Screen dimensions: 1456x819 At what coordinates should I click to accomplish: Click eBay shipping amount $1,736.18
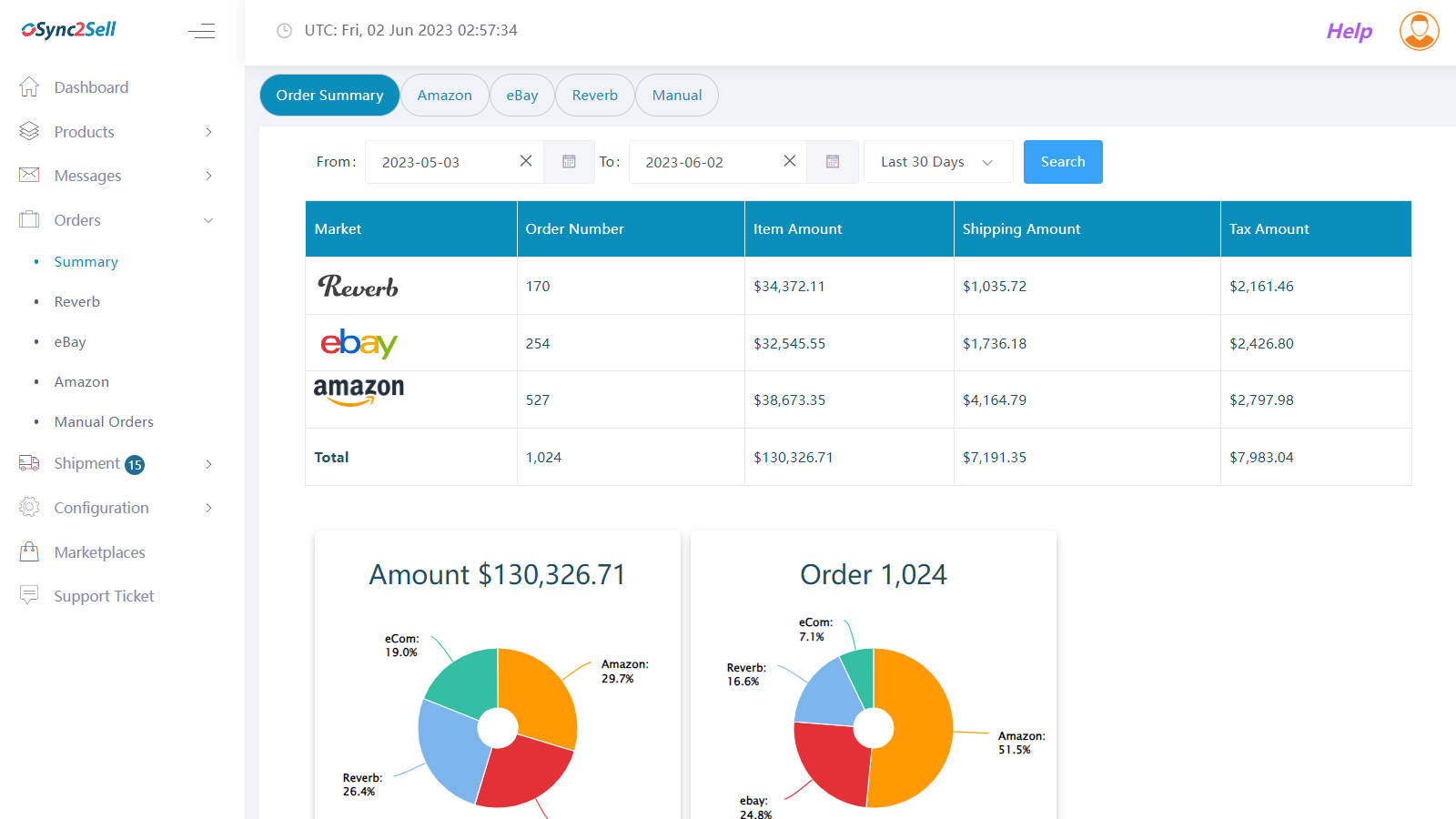click(995, 344)
